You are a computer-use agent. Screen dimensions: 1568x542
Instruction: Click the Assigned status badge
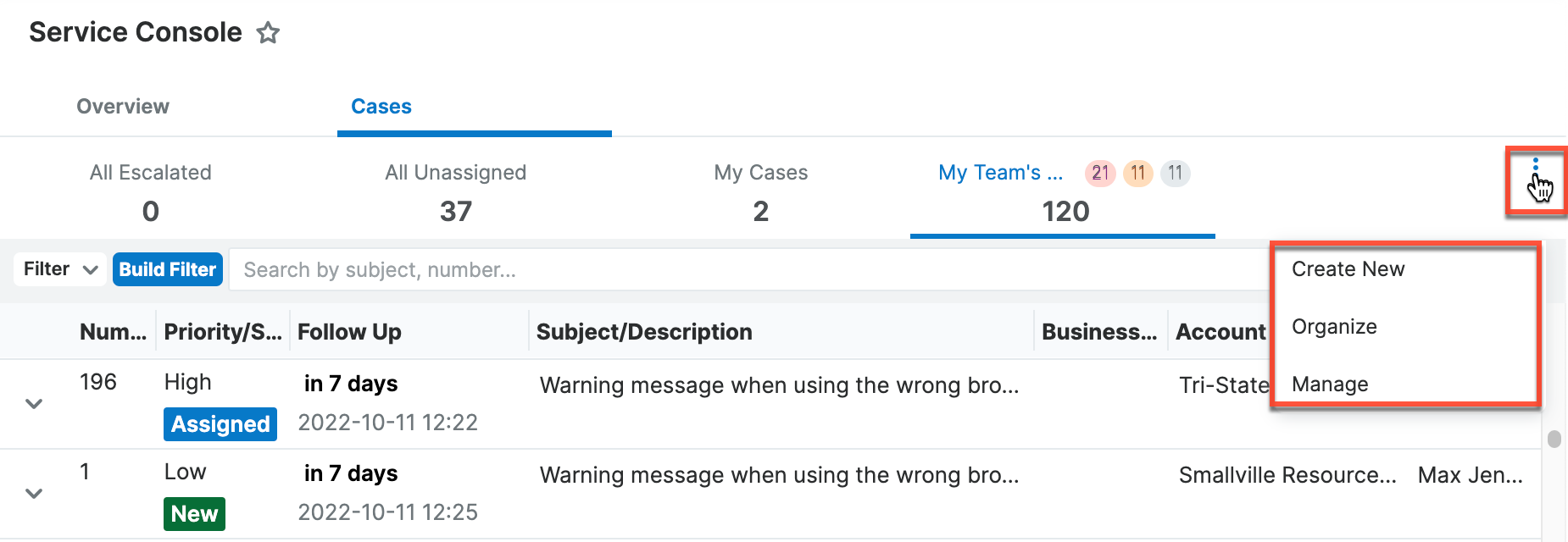click(220, 424)
